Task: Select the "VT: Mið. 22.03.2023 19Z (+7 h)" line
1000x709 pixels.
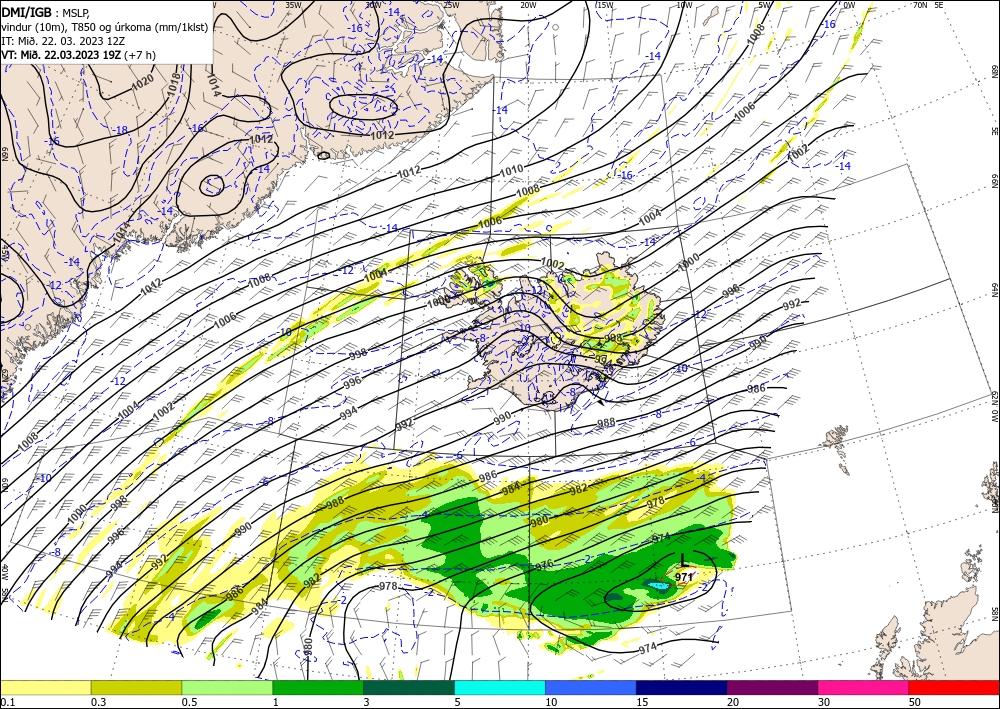Action: pos(78,55)
